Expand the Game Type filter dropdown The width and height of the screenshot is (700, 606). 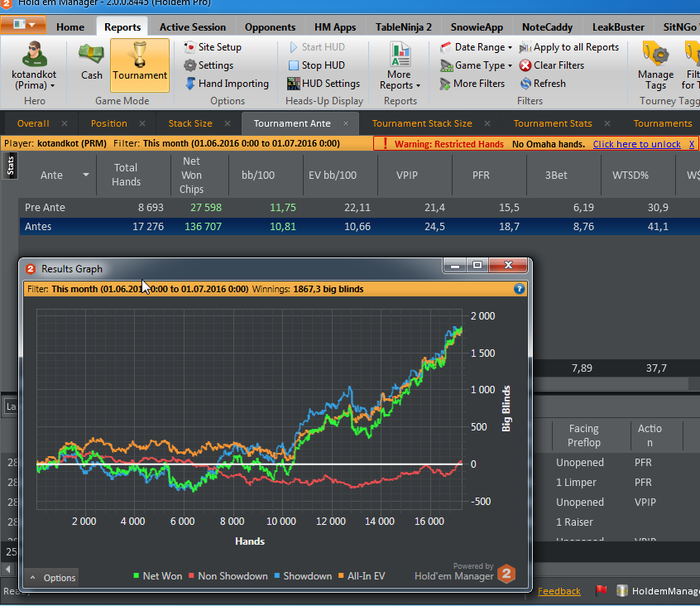tap(476, 65)
